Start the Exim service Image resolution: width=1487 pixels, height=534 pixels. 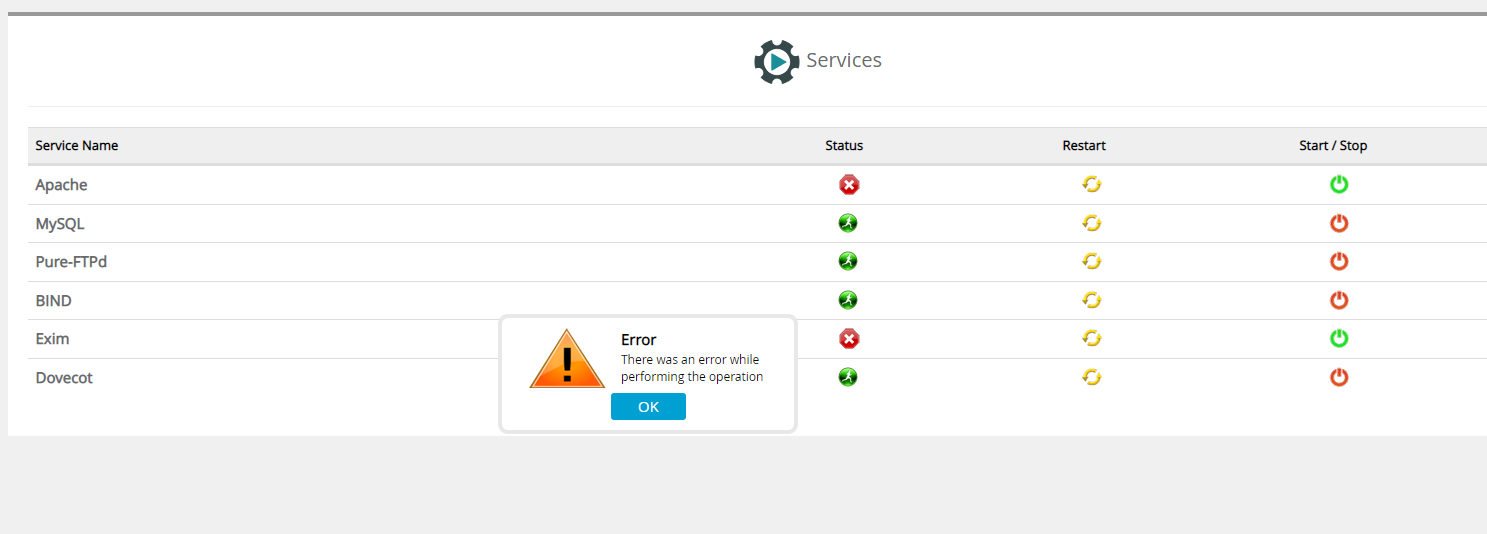pos(1339,338)
